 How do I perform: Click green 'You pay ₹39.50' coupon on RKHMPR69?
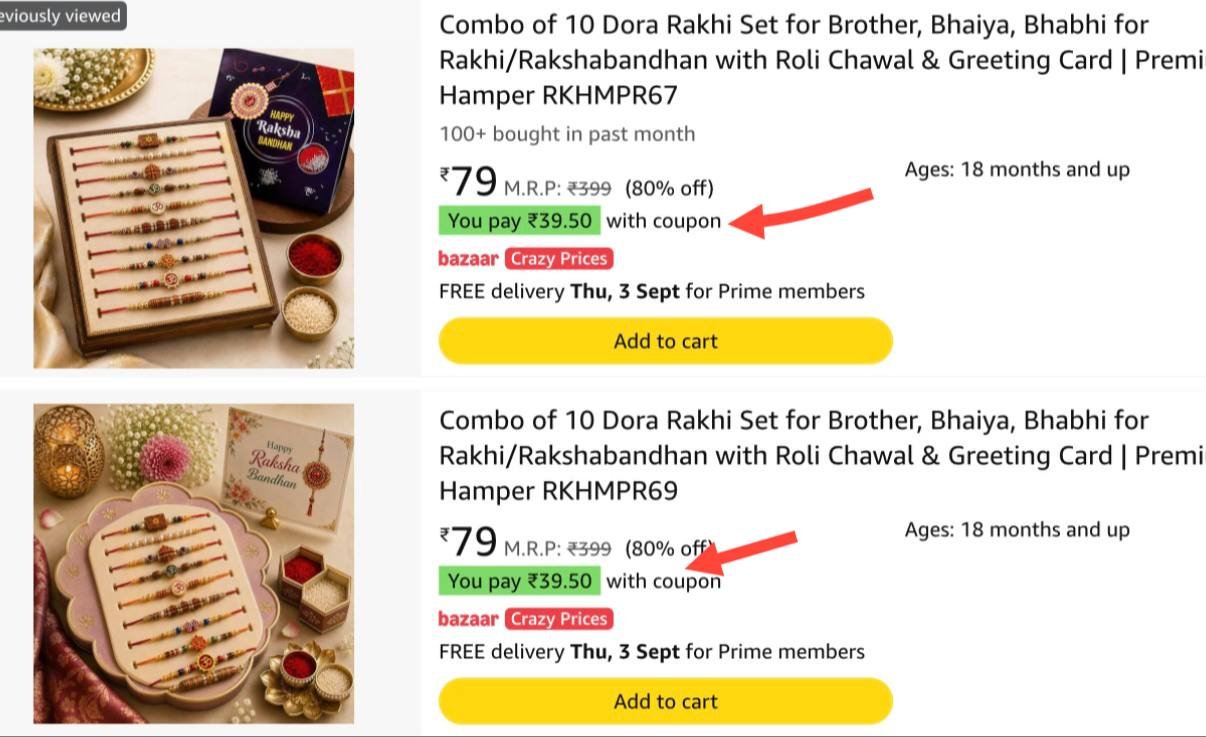[x=519, y=581]
